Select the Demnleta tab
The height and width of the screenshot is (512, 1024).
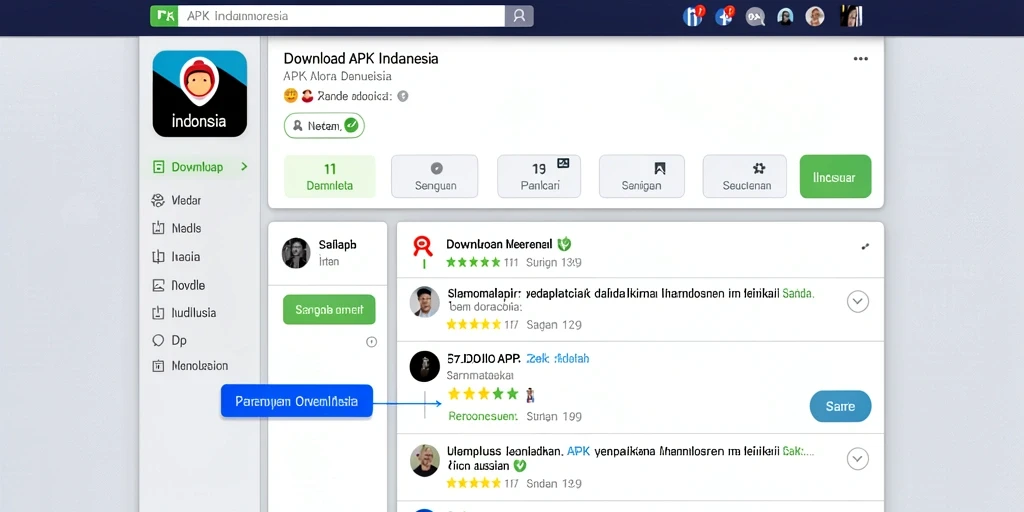tap(330, 176)
